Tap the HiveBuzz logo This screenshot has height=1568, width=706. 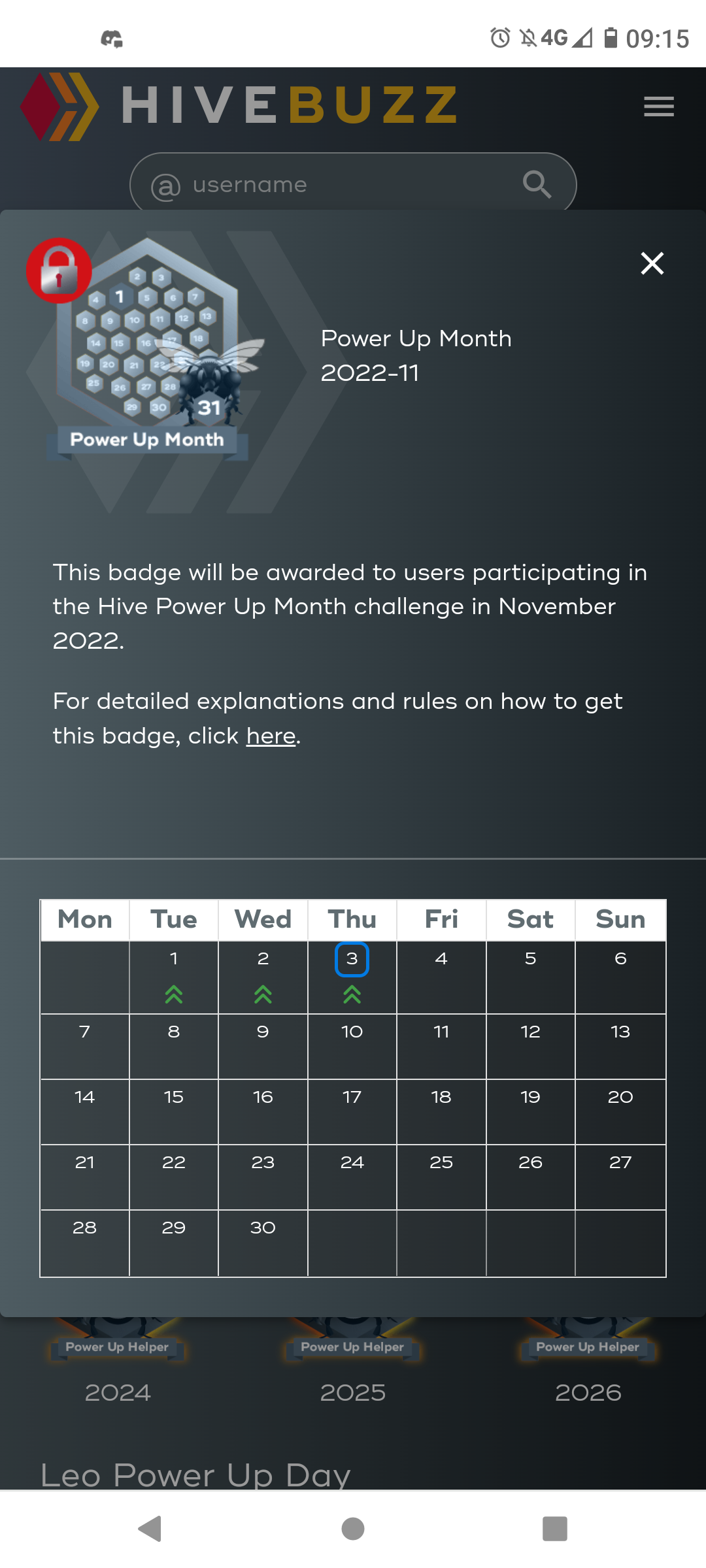point(239,106)
